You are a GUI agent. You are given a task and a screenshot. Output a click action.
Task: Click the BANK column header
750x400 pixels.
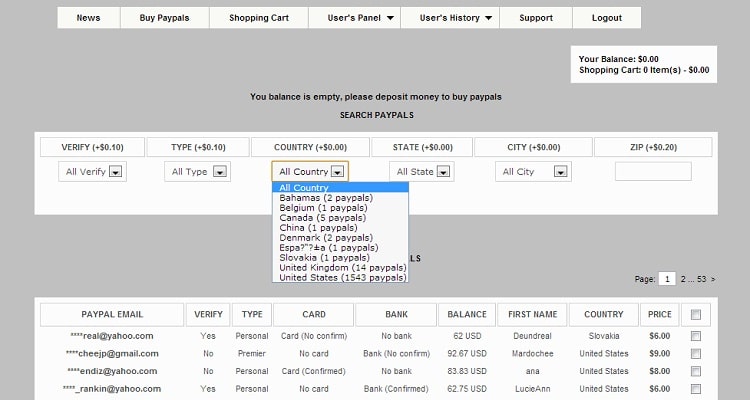coord(397,314)
